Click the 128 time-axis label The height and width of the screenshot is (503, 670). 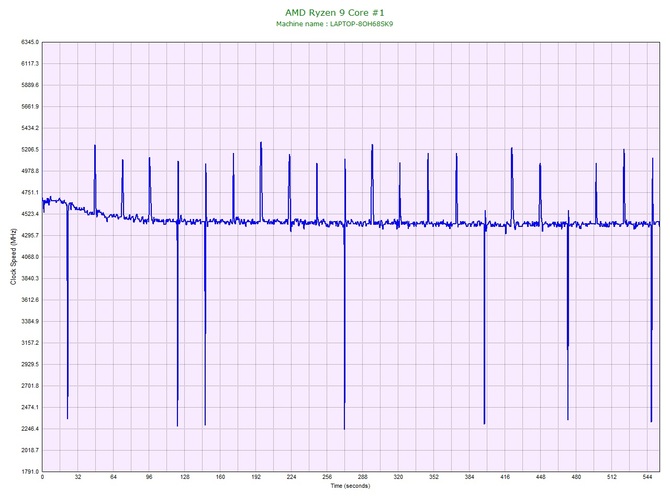click(185, 477)
